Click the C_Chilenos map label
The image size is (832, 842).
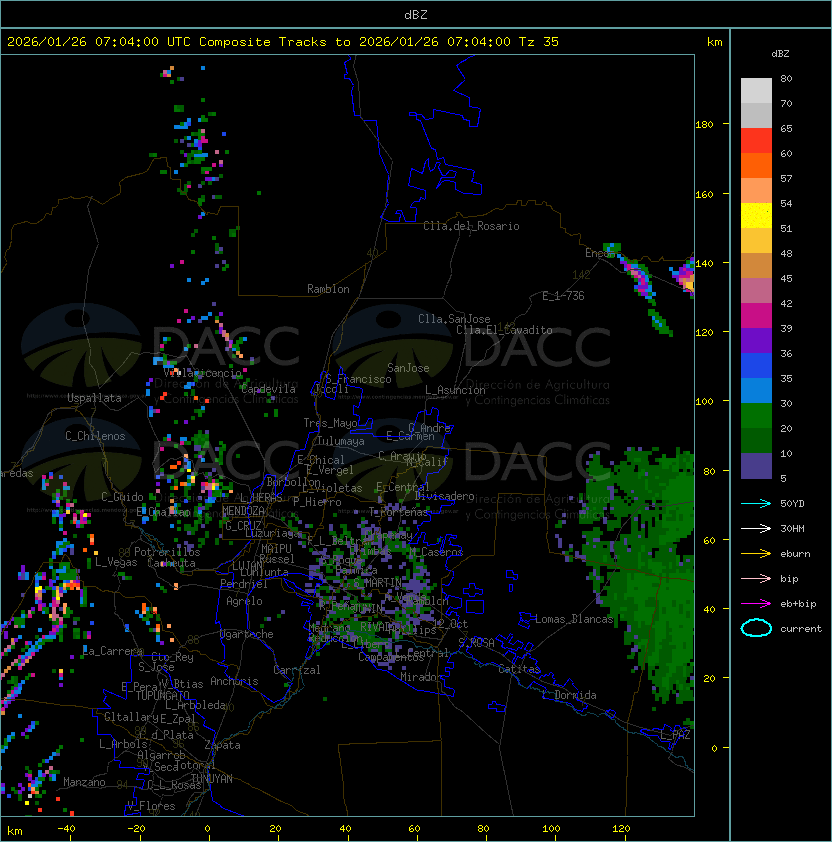[x=95, y=436]
